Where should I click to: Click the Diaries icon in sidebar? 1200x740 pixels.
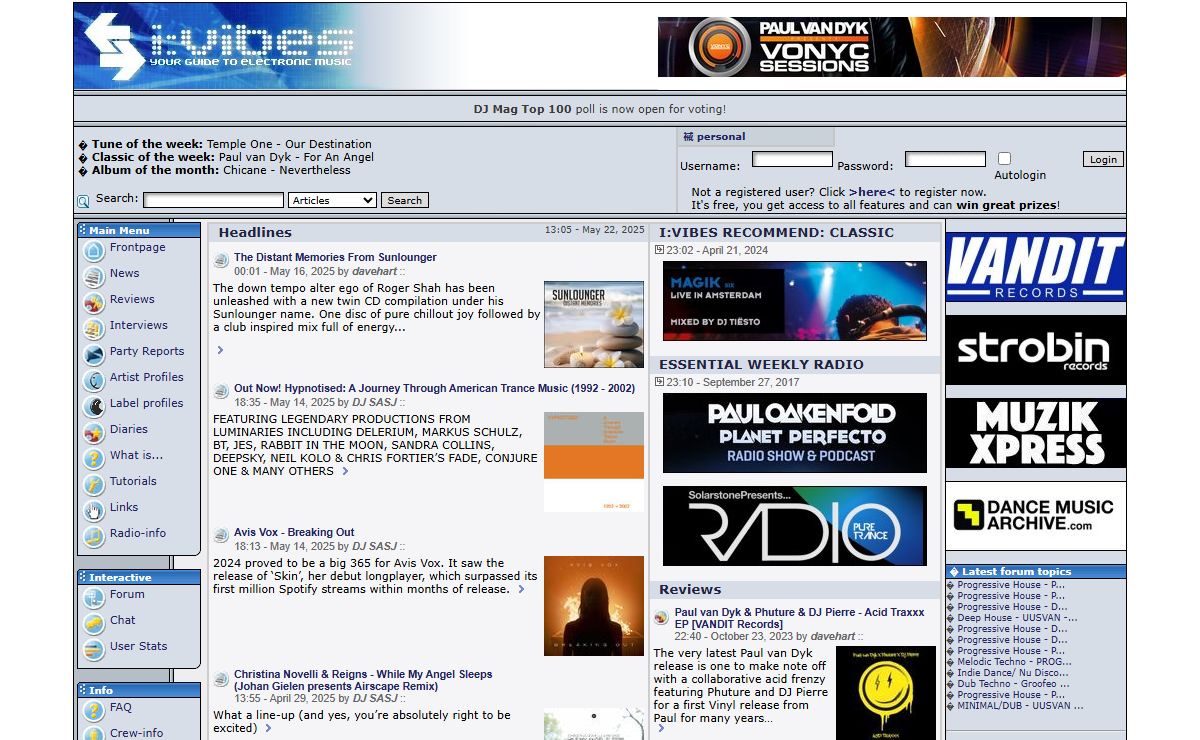click(94, 432)
